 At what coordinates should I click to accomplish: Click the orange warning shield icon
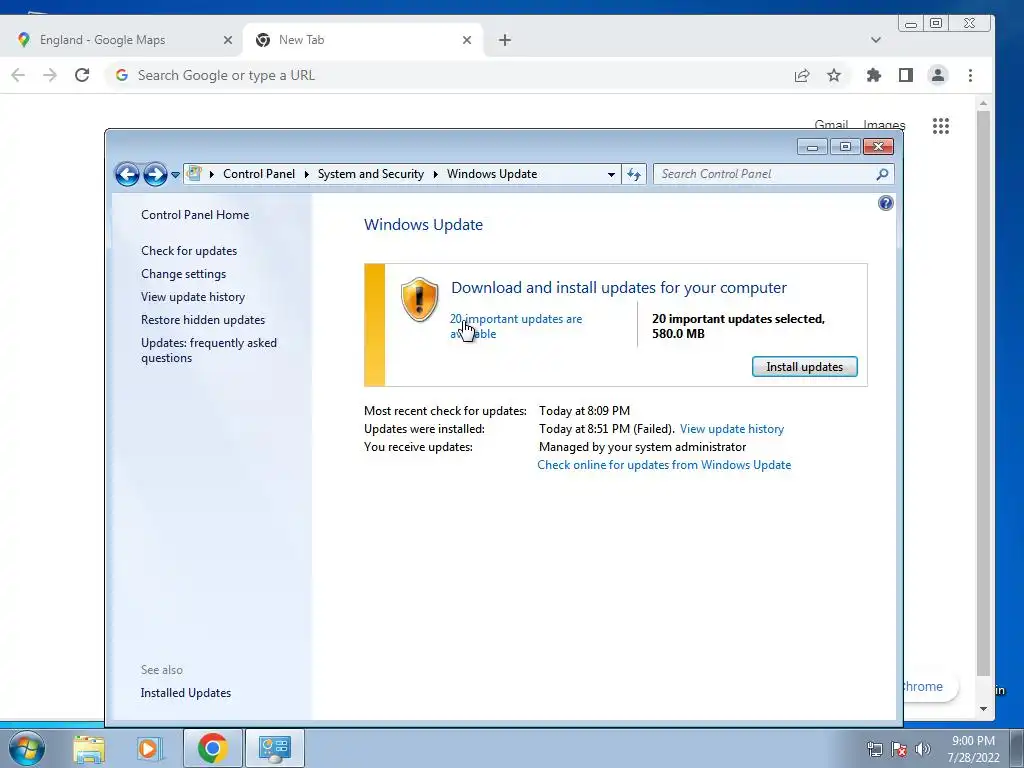(419, 299)
